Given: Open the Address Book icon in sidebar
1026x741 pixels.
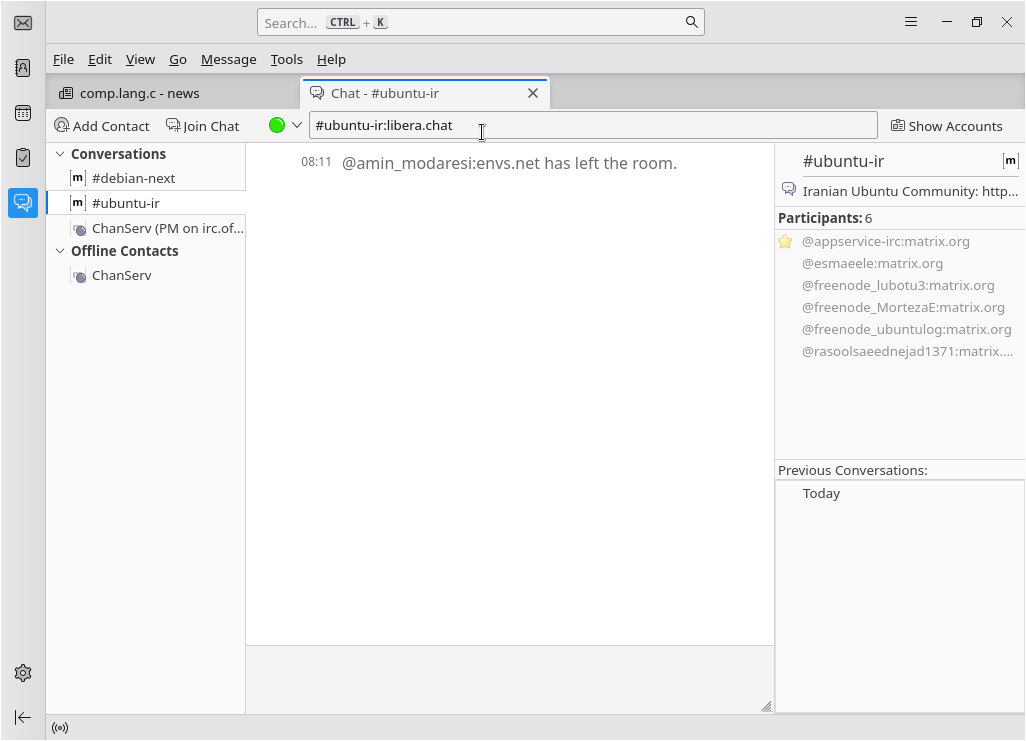Looking at the screenshot, I should tap(23, 68).
